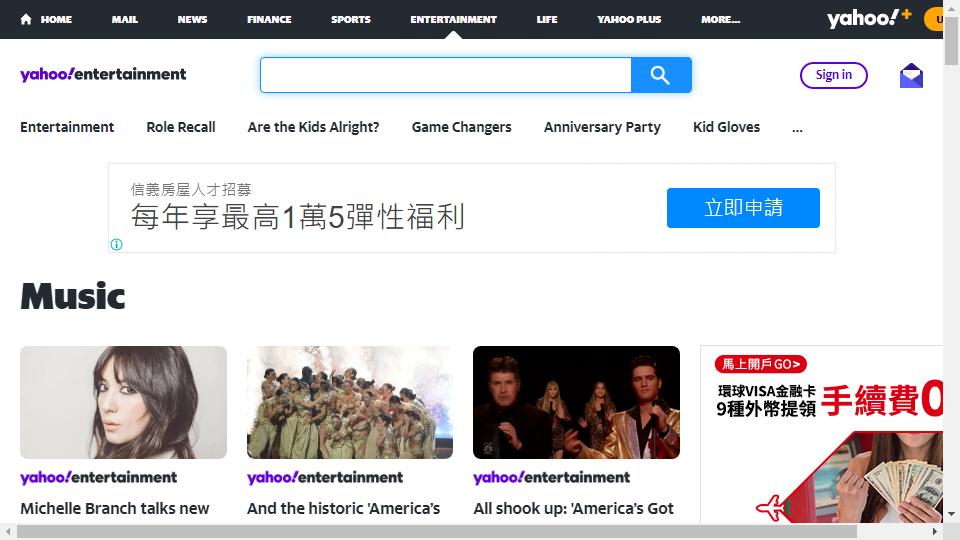
Task: Click the vertical scrollbar thumb
Action: 951,40
